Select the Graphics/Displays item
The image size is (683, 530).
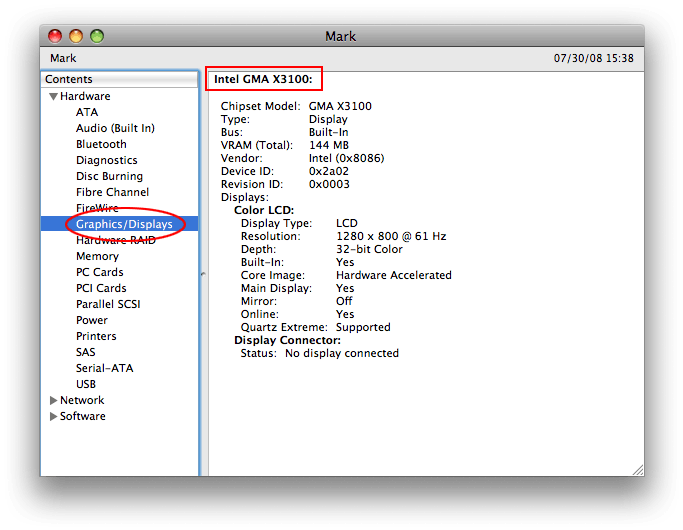[x=124, y=224]
